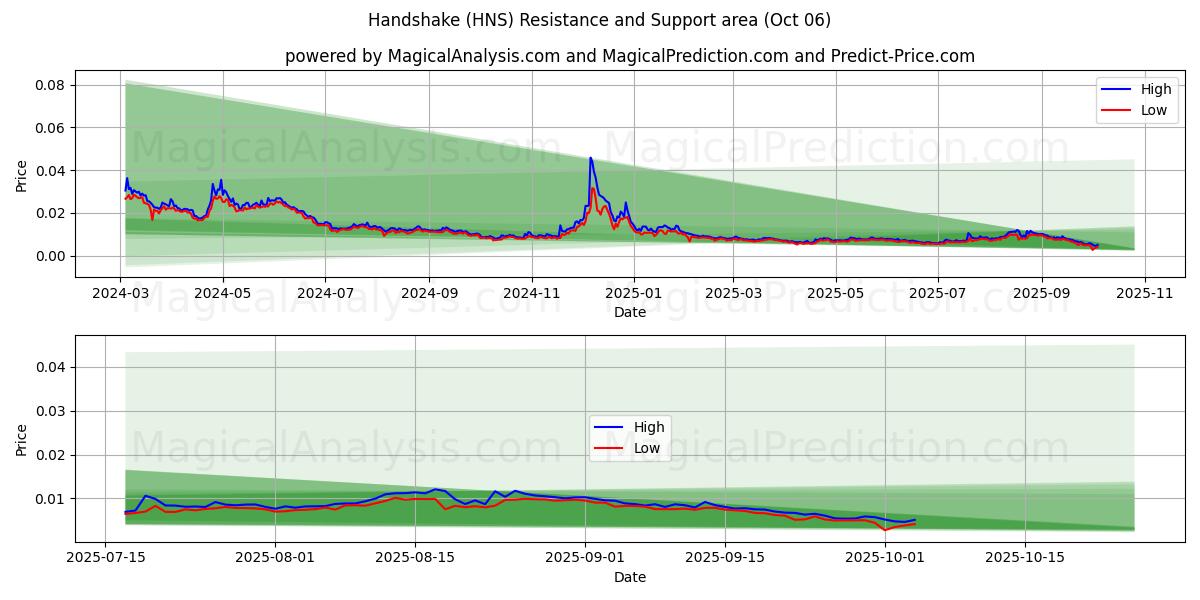Screen dimensions: 1200x600
Task: Select the High label in upper chart legend
Action: (1156, 89)
